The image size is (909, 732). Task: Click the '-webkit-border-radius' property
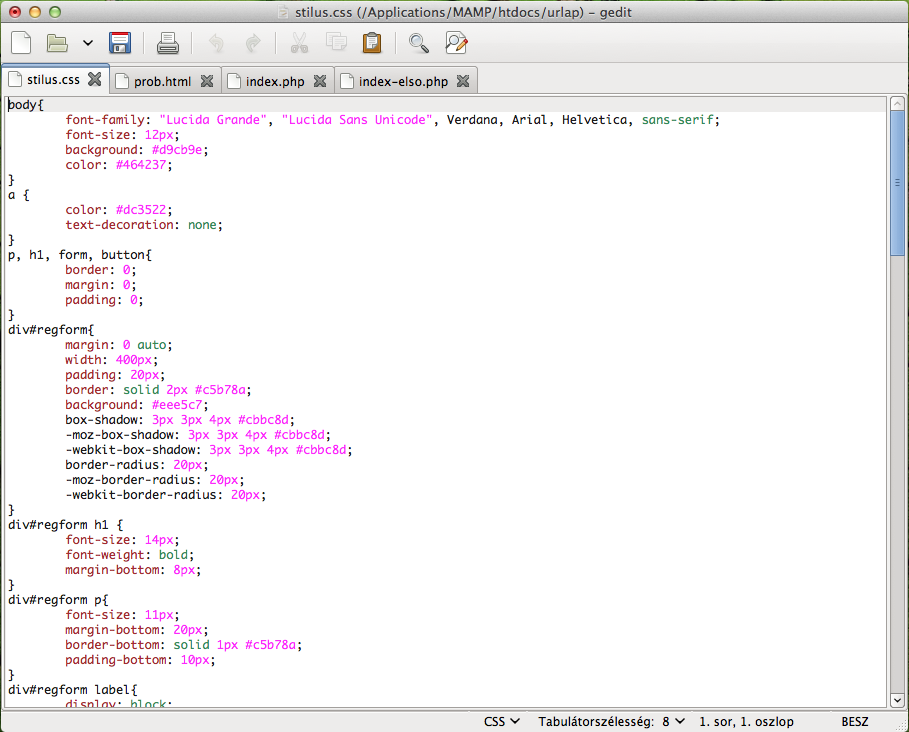(140, 495)
